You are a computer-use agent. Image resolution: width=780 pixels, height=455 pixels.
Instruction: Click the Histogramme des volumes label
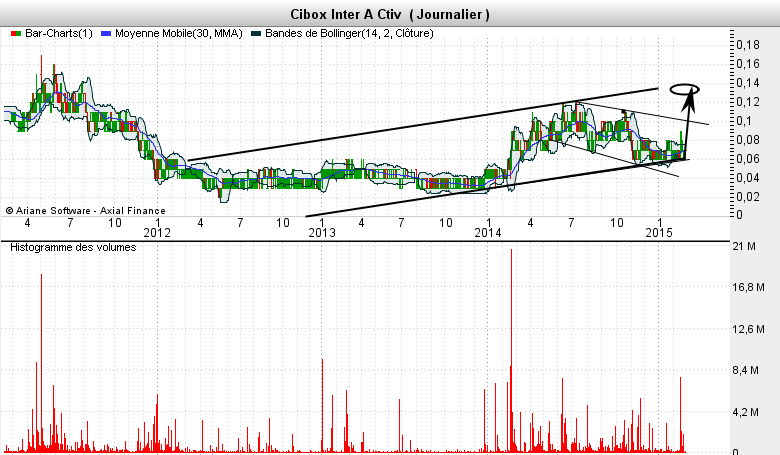tap(73, 247)
